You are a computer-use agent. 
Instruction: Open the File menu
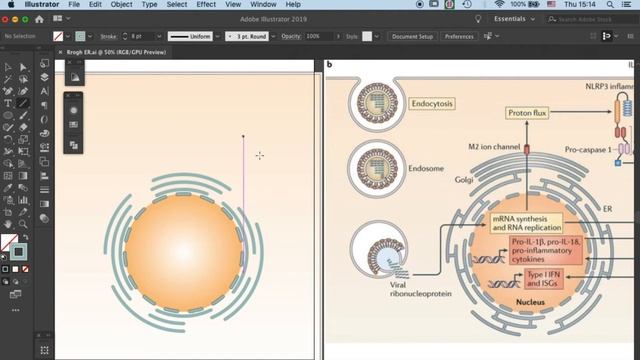coord(74,4)
